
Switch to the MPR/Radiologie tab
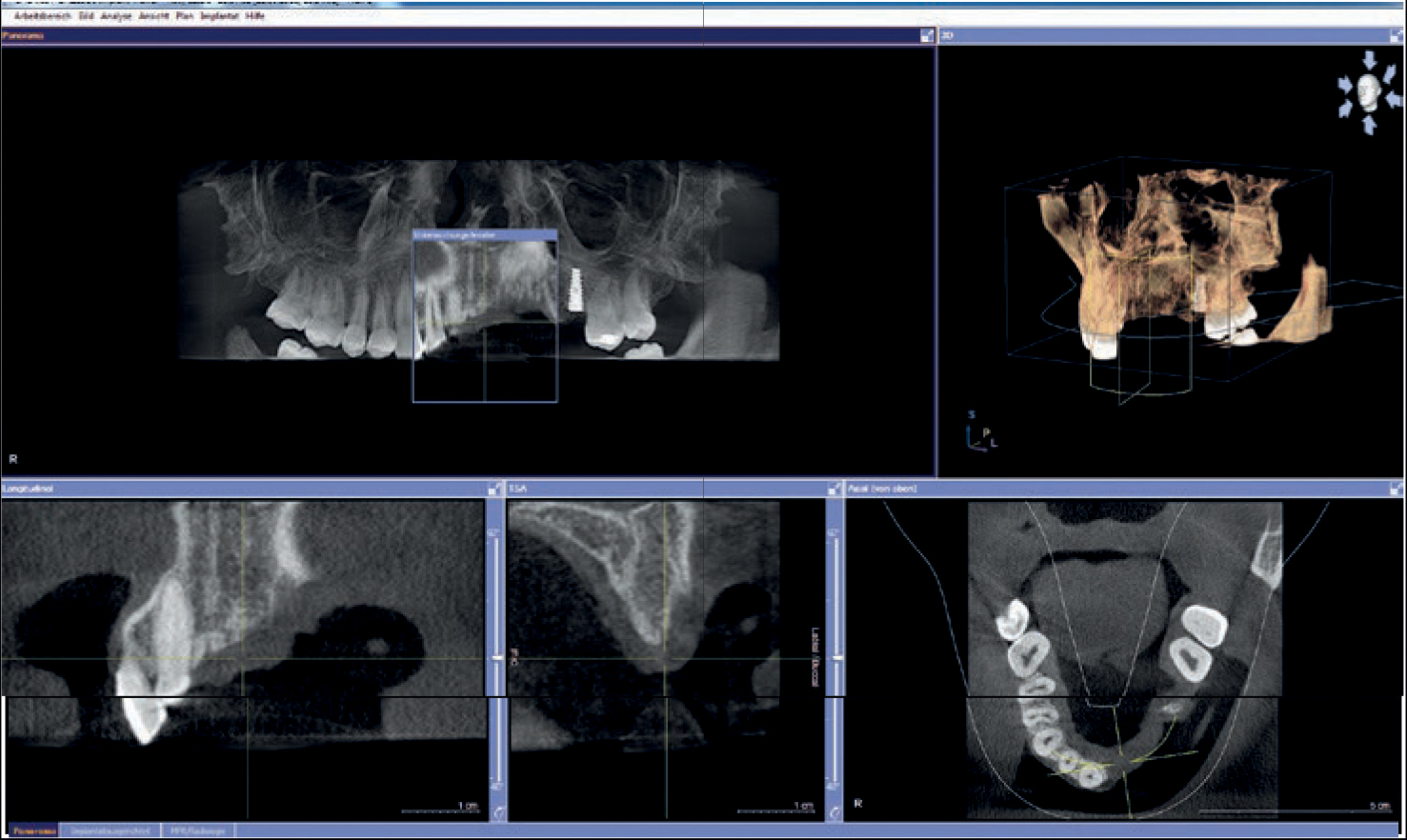[x=198, y=830]
